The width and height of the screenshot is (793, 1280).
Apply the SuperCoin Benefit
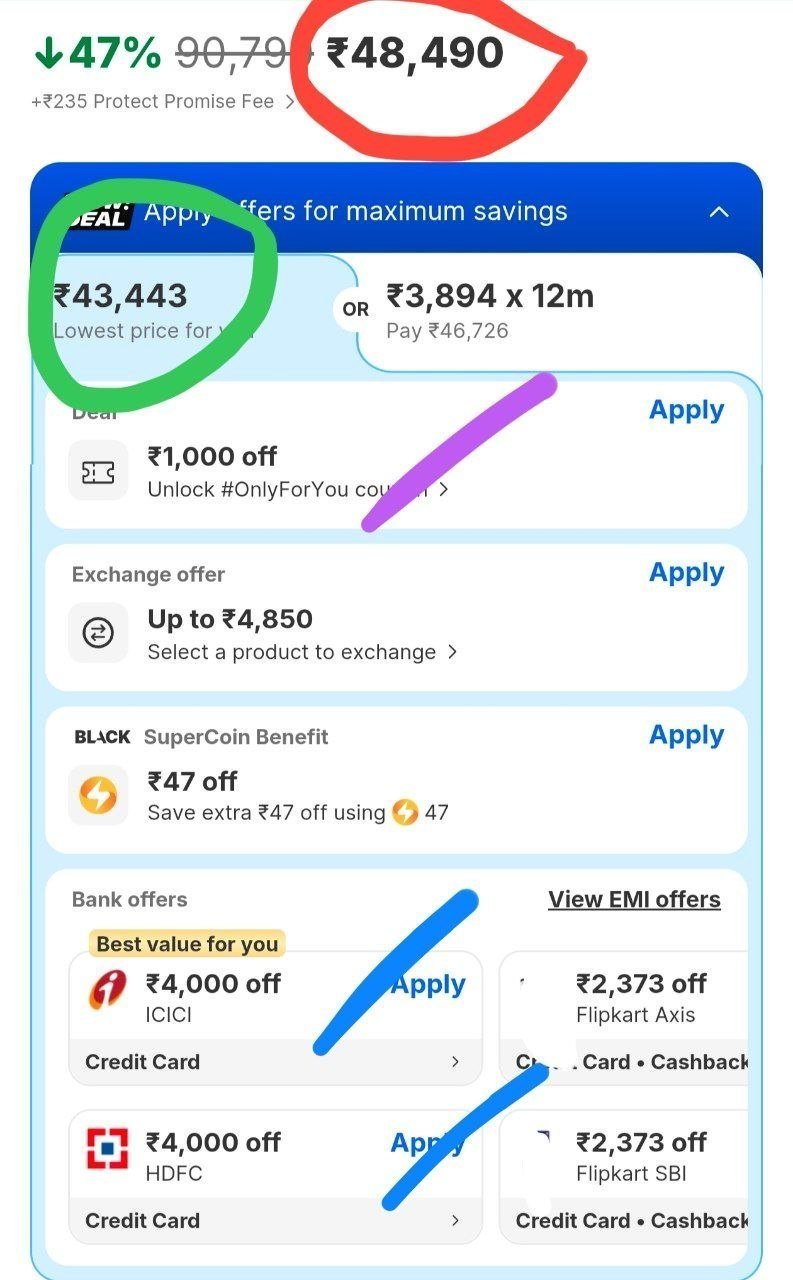[686, 735]
